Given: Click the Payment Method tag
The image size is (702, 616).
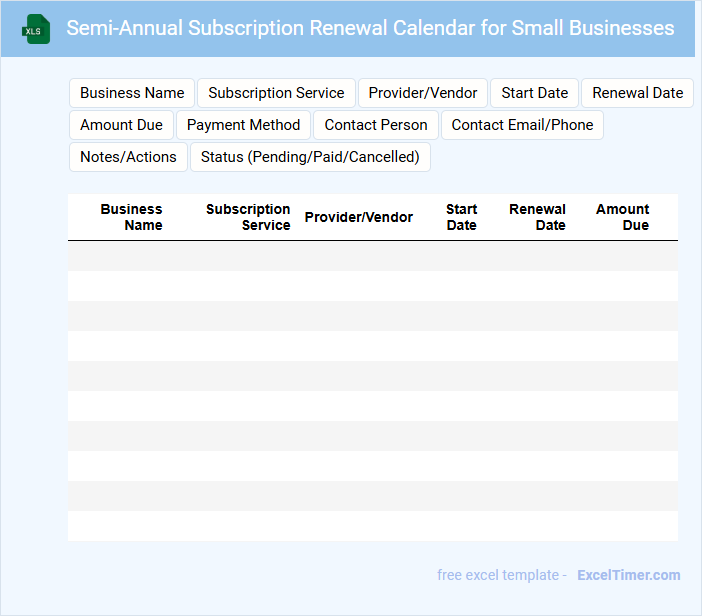Looking at the screenshot, I should click(x=243, y=125).
